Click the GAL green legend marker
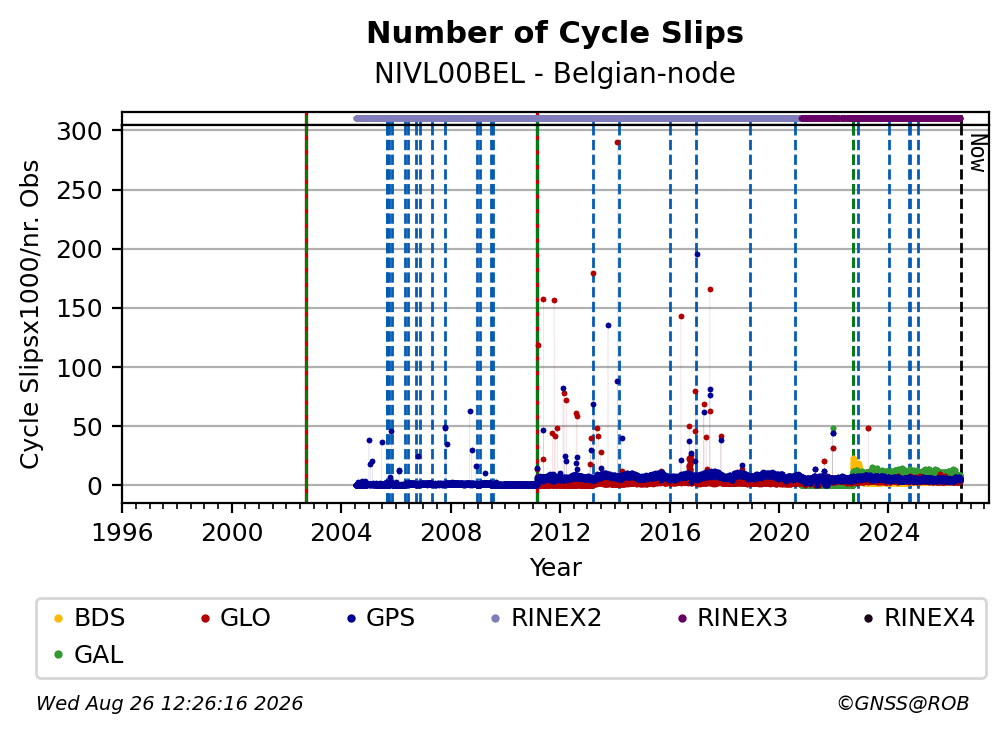This screenshot has height=734, width=1008. click(58, 655)
